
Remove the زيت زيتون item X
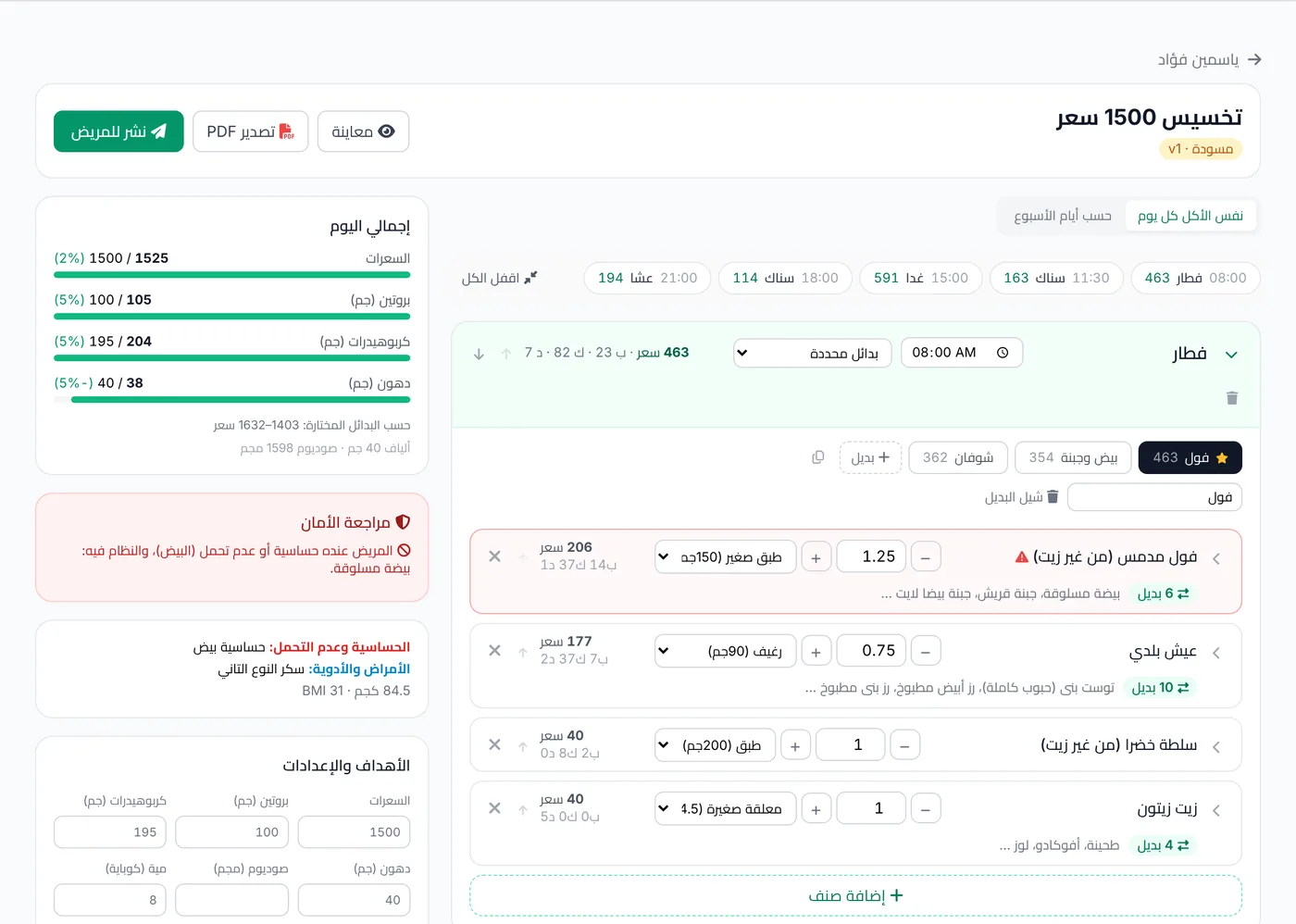pos(494,808)
